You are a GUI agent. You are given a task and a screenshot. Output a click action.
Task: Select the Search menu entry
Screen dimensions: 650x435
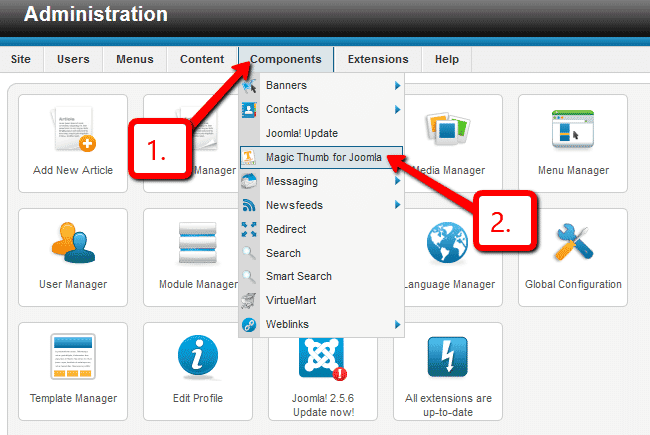tap(321, 253)
